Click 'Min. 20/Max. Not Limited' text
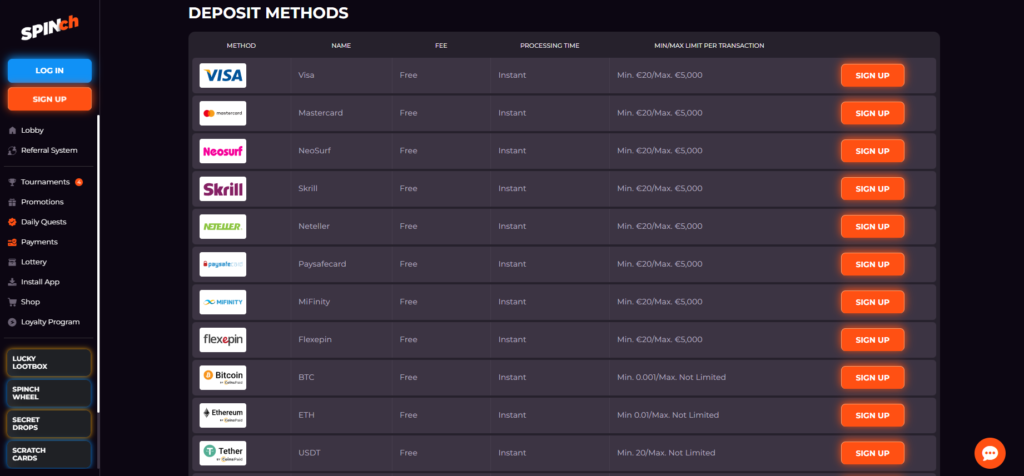The height and width of the screenshot is (476, 1024). 666,453
